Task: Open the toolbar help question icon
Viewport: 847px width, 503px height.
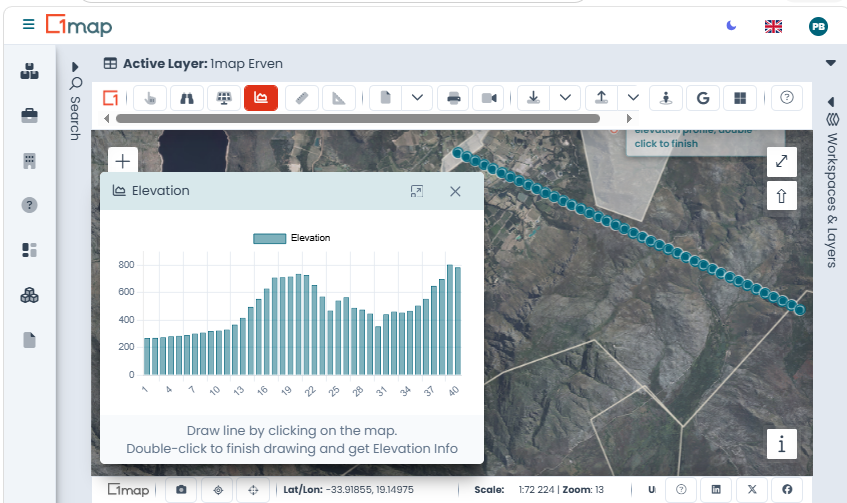Action: (x=786, y=98)
